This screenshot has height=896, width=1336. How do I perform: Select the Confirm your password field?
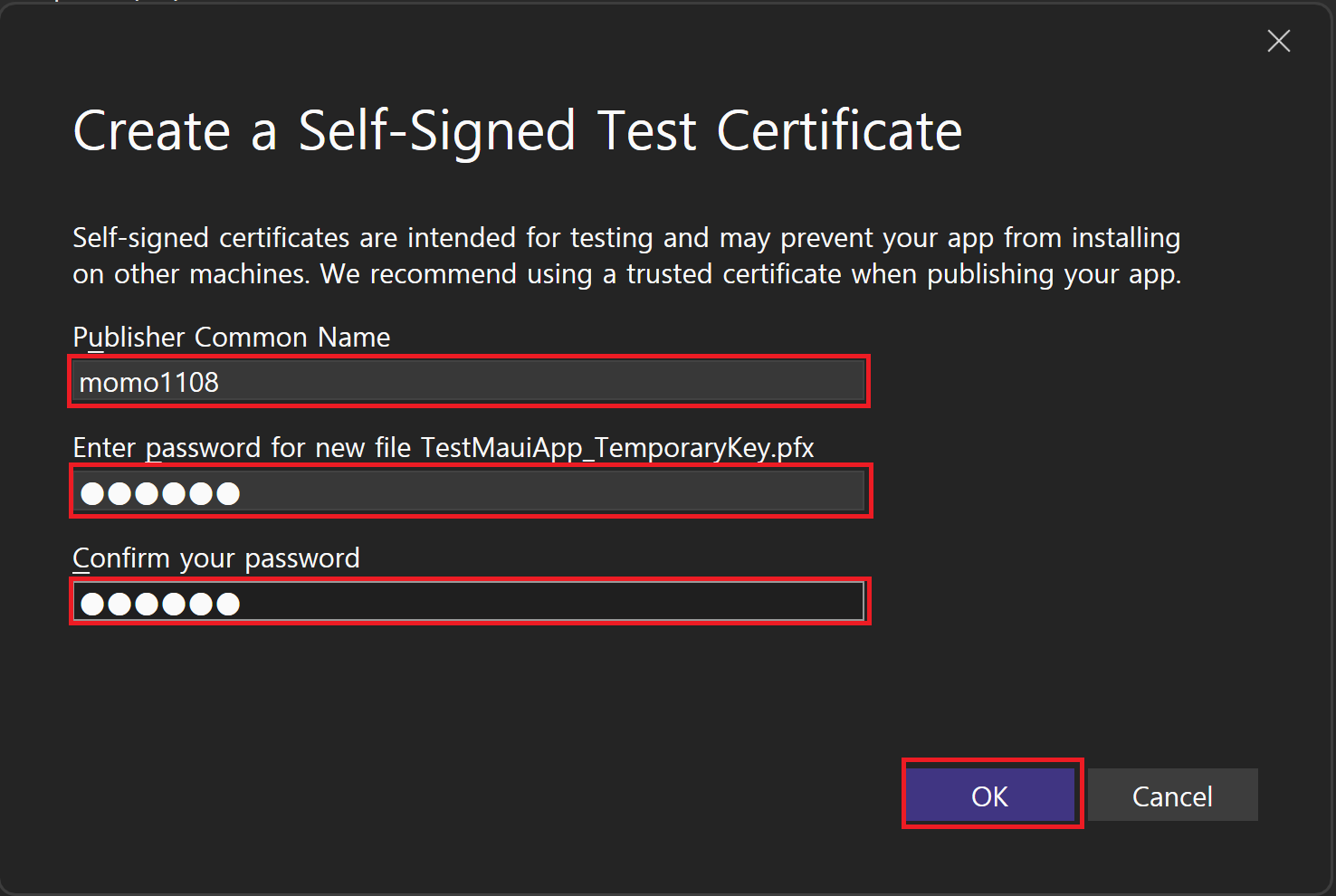[468, 603]
